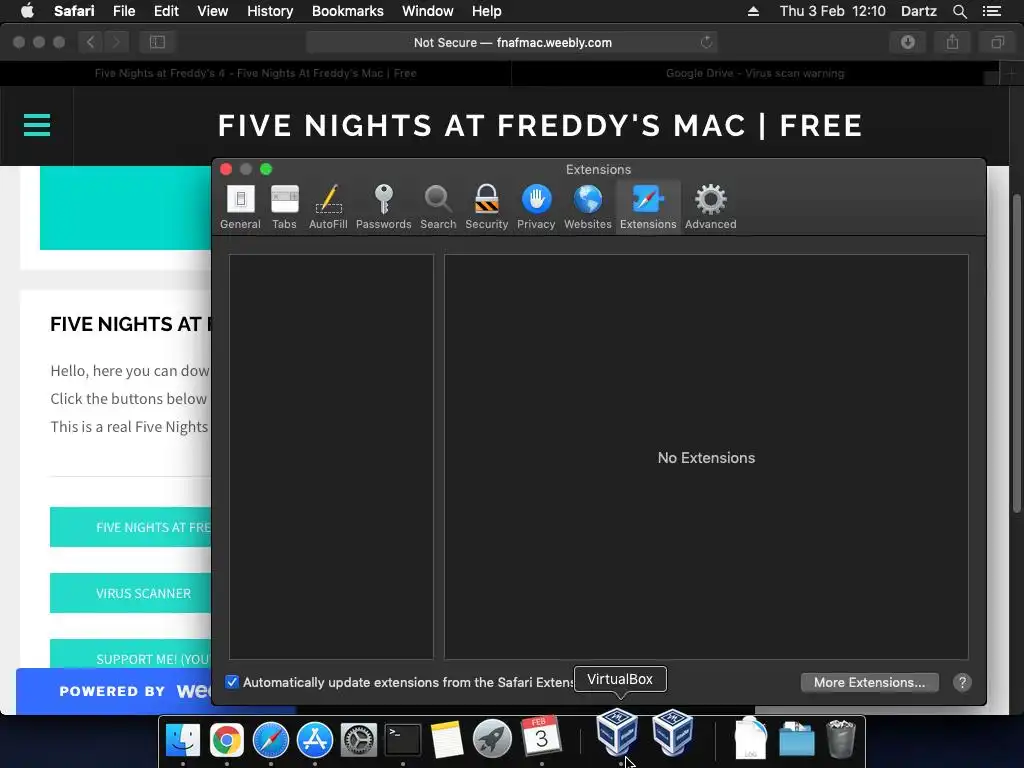The height and width of the screenshot is (768, 1024).
Task: Open the Help menu
Action: 487,11
